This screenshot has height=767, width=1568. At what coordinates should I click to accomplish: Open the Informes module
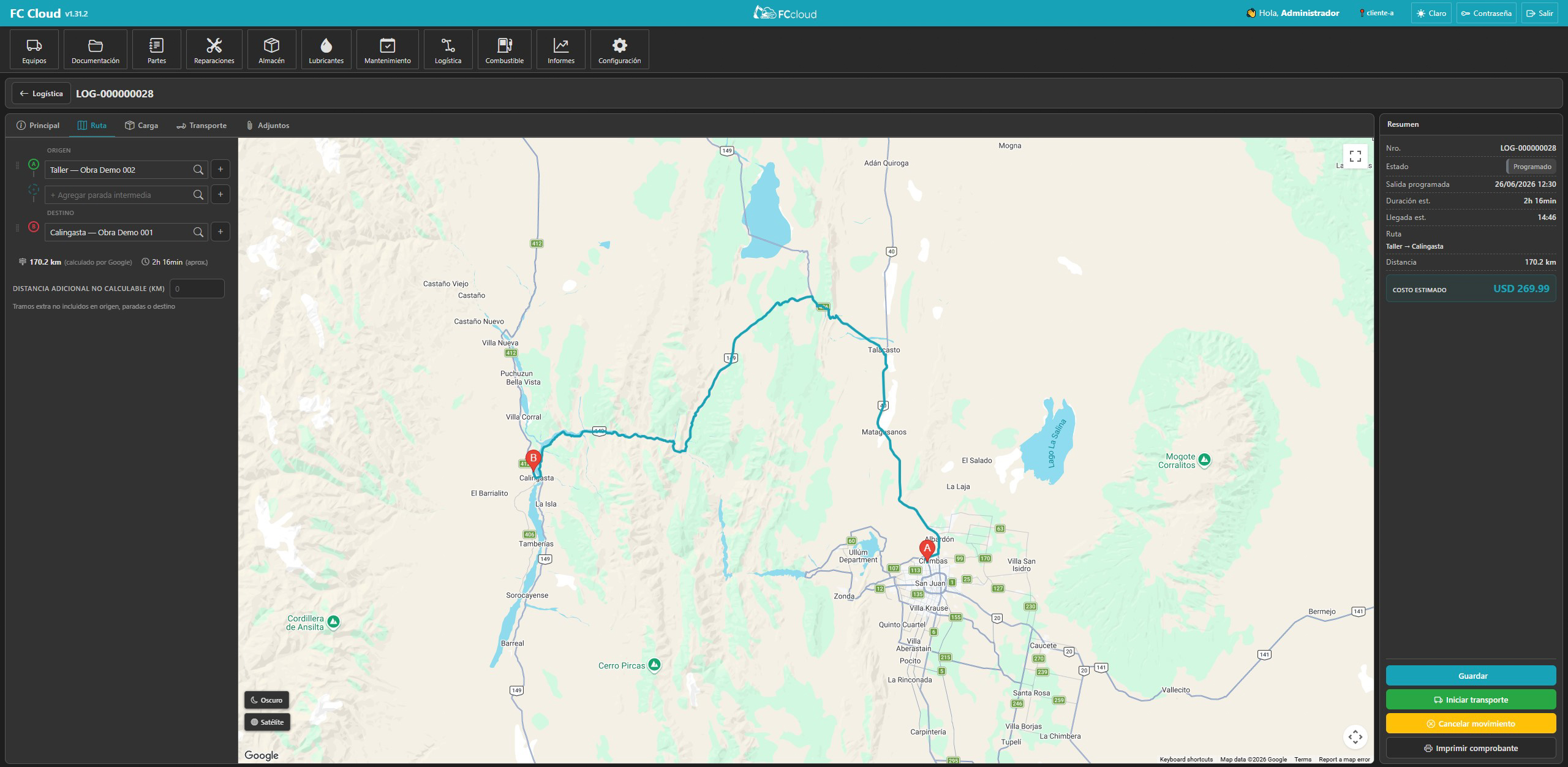pos(561,50)
